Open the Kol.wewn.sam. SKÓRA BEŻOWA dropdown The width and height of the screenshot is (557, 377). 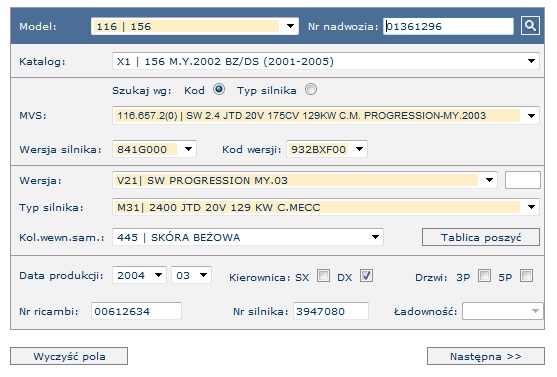[x=248, y=237]
